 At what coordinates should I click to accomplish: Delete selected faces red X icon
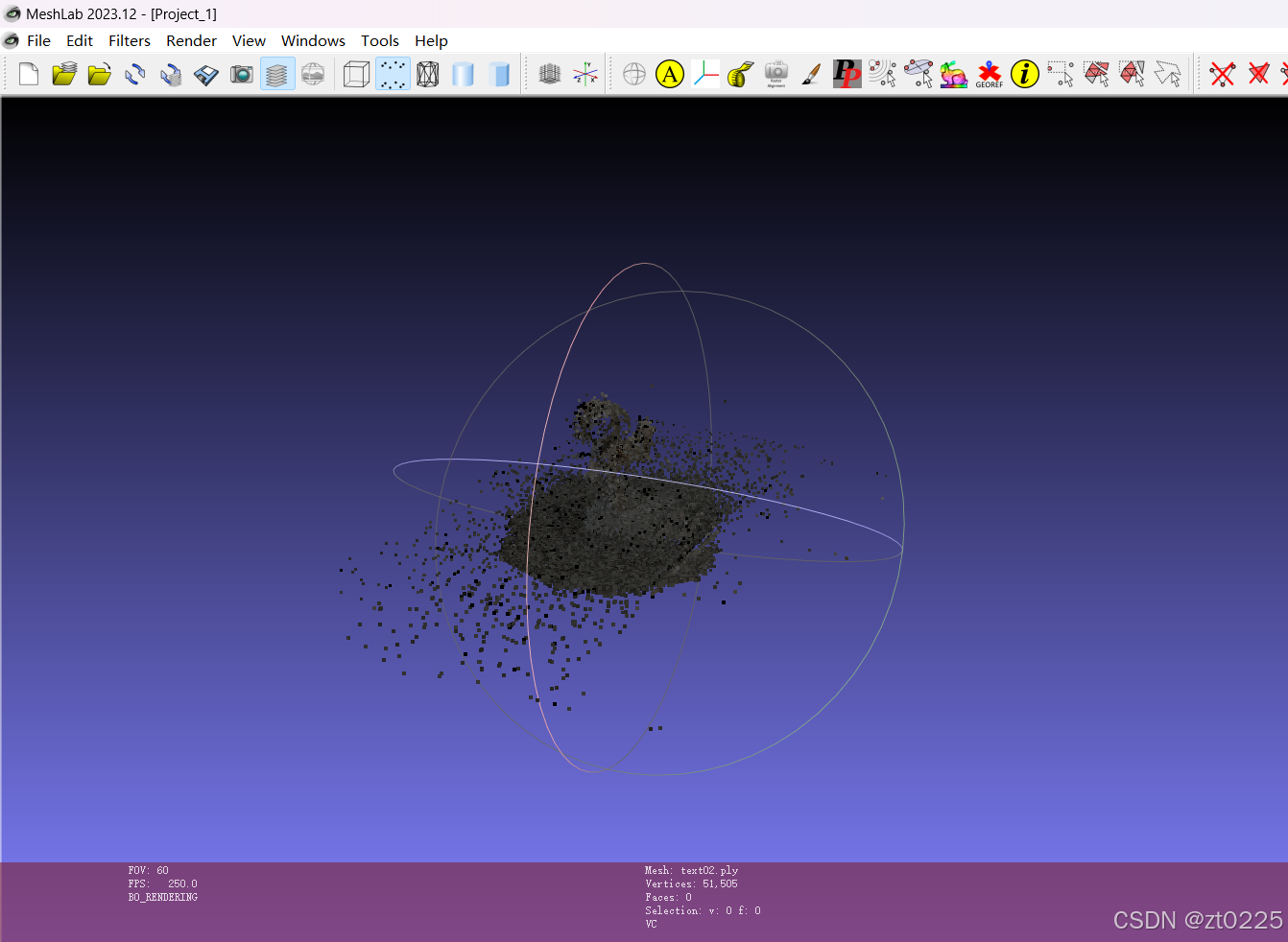1258,74
